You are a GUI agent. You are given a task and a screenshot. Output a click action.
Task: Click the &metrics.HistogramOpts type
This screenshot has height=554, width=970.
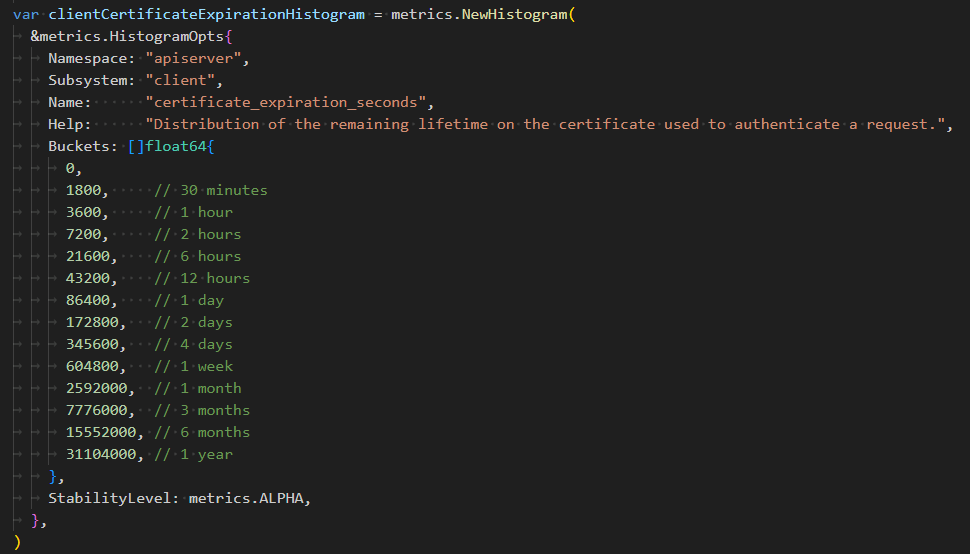(x=127, y=36)
